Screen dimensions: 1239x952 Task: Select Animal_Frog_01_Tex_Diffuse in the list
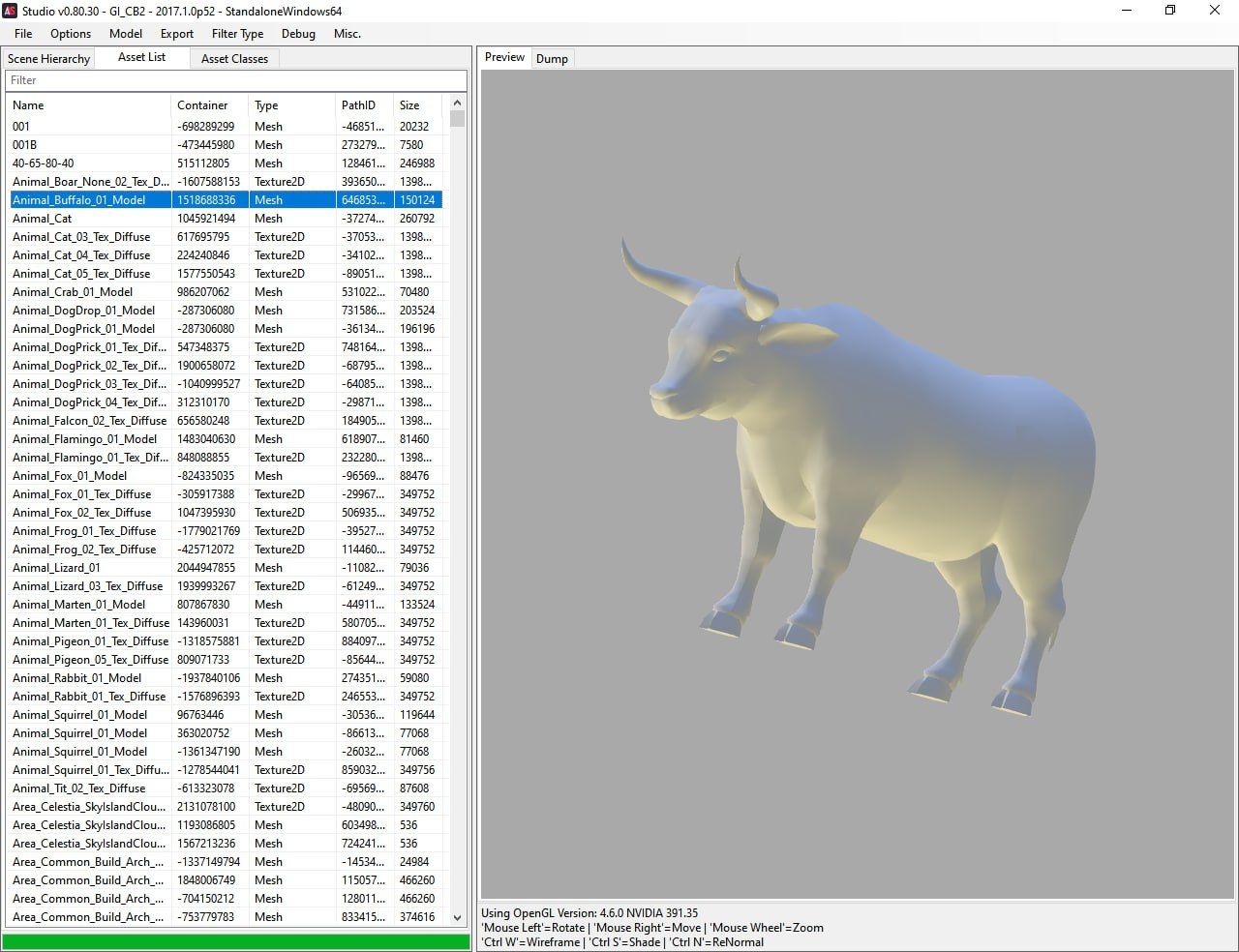tap(226, 531)
